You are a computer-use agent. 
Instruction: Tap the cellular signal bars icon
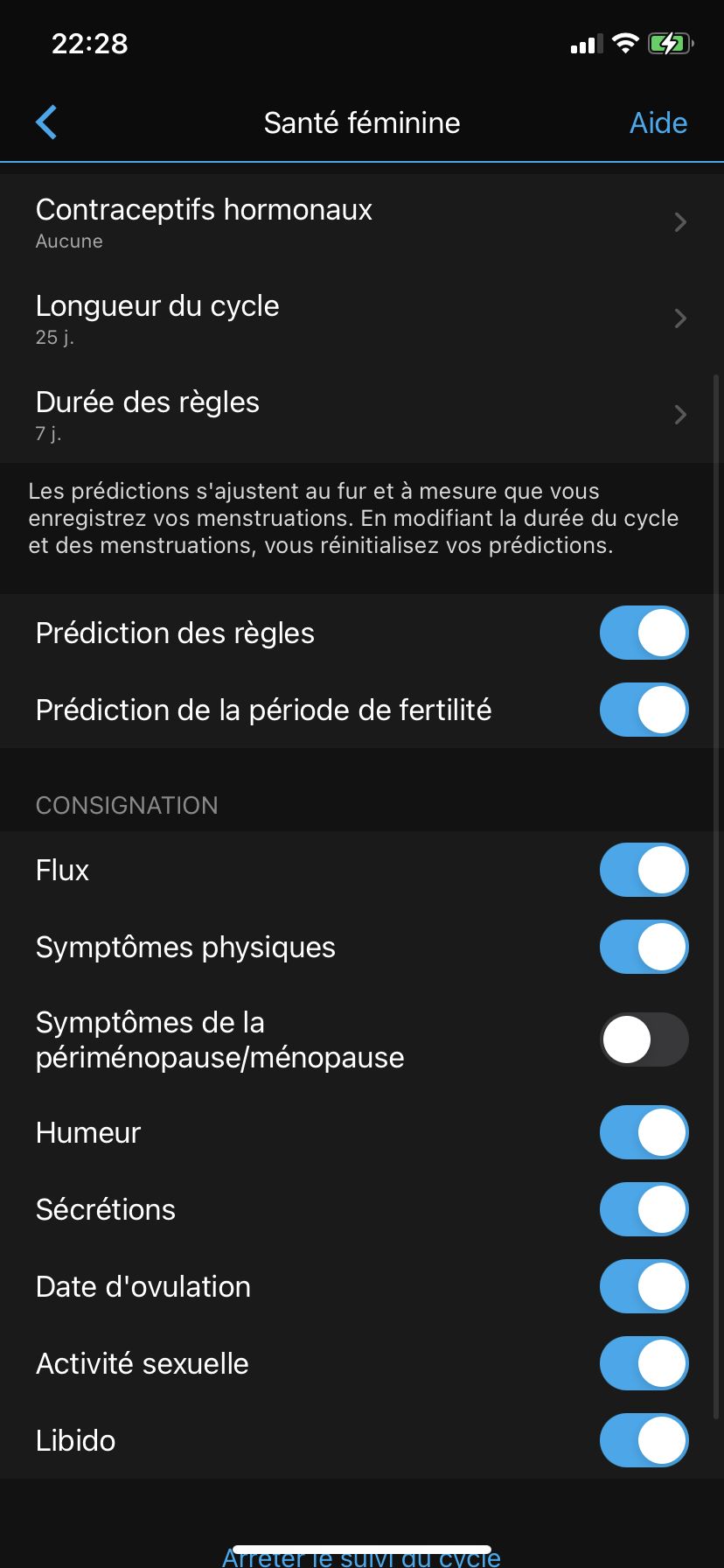587,44
